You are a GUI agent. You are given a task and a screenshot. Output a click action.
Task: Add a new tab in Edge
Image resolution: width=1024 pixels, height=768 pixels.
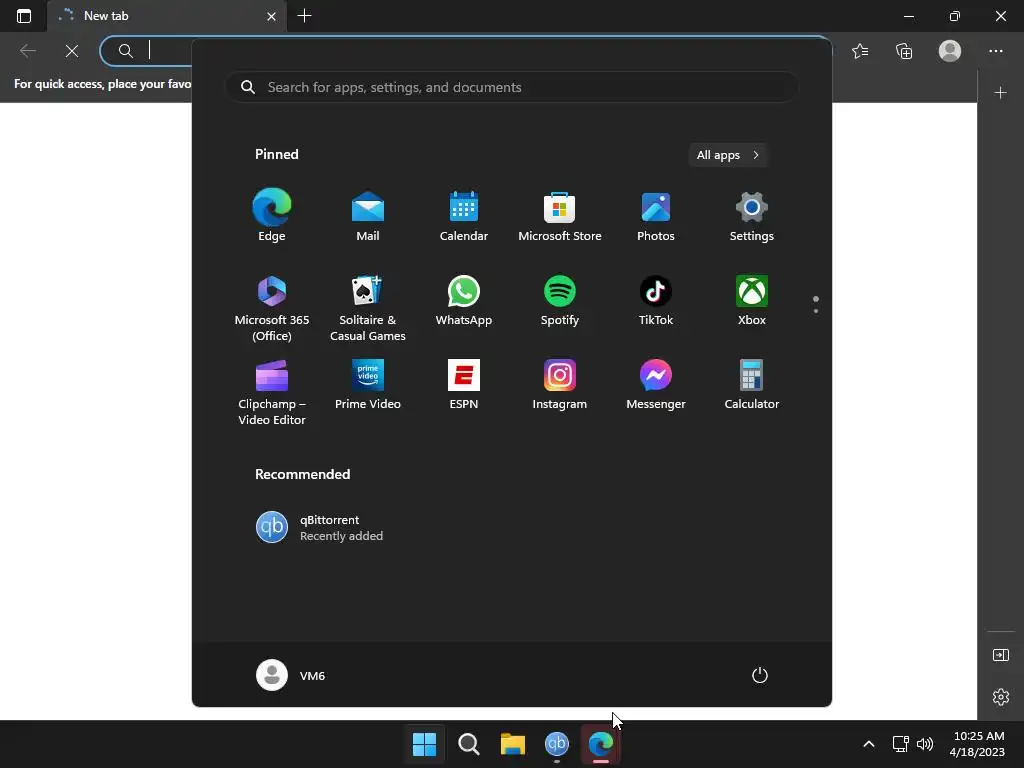tap(304, 16)
